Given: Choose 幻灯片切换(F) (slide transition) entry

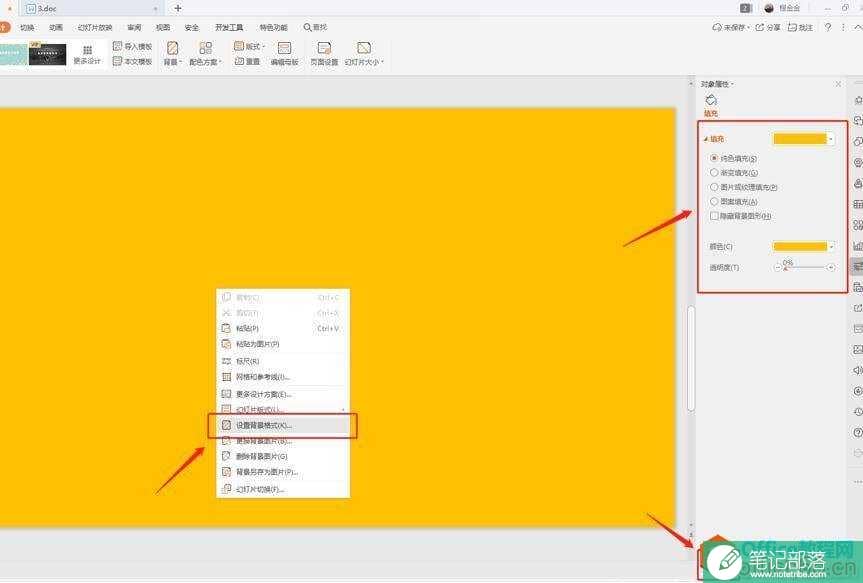Looking at the screenshot, I should click(x=283, y=489).
